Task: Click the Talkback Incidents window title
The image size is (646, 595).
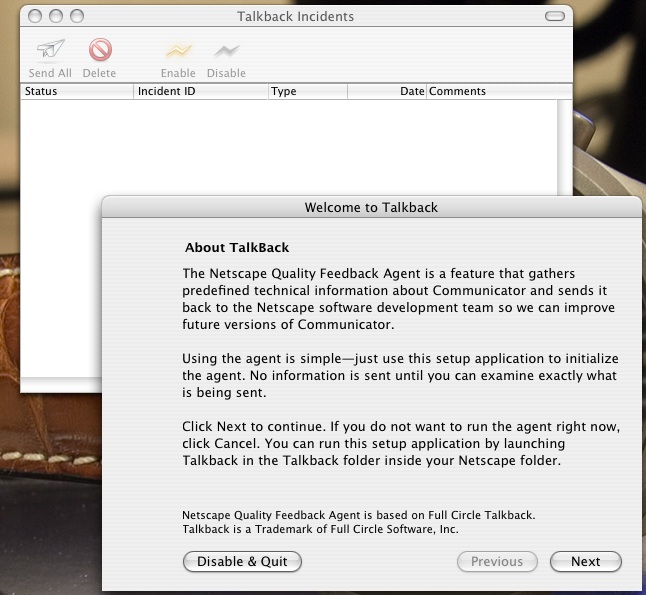Action: [x=295, y=16]
